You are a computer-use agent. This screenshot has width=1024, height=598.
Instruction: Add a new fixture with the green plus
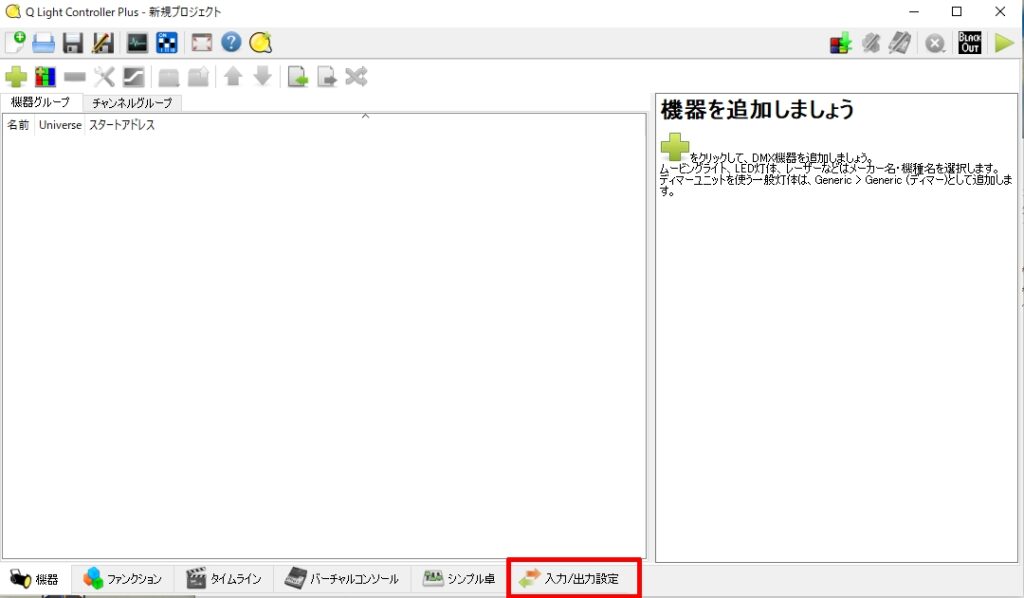[16, 77]
